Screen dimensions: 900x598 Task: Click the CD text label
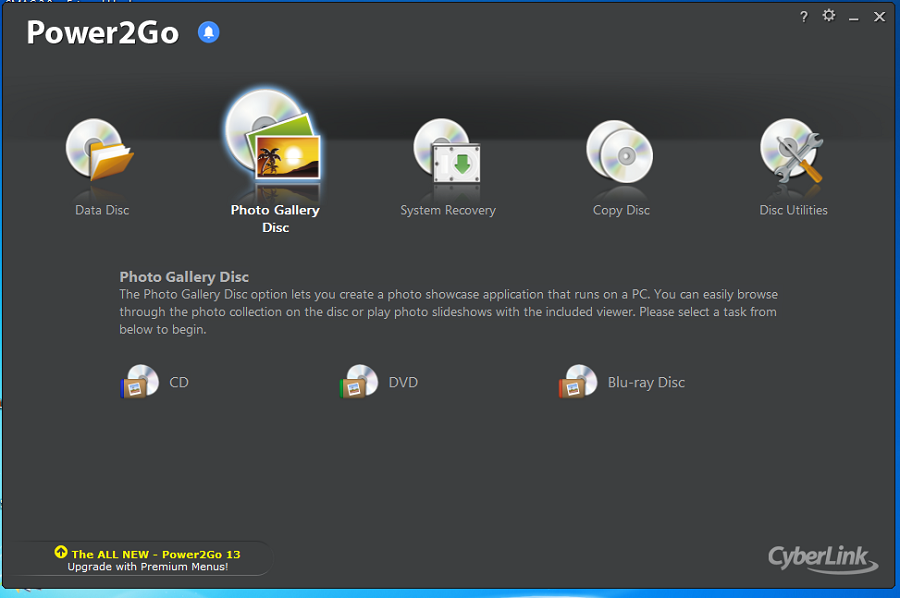coord(179,382)
